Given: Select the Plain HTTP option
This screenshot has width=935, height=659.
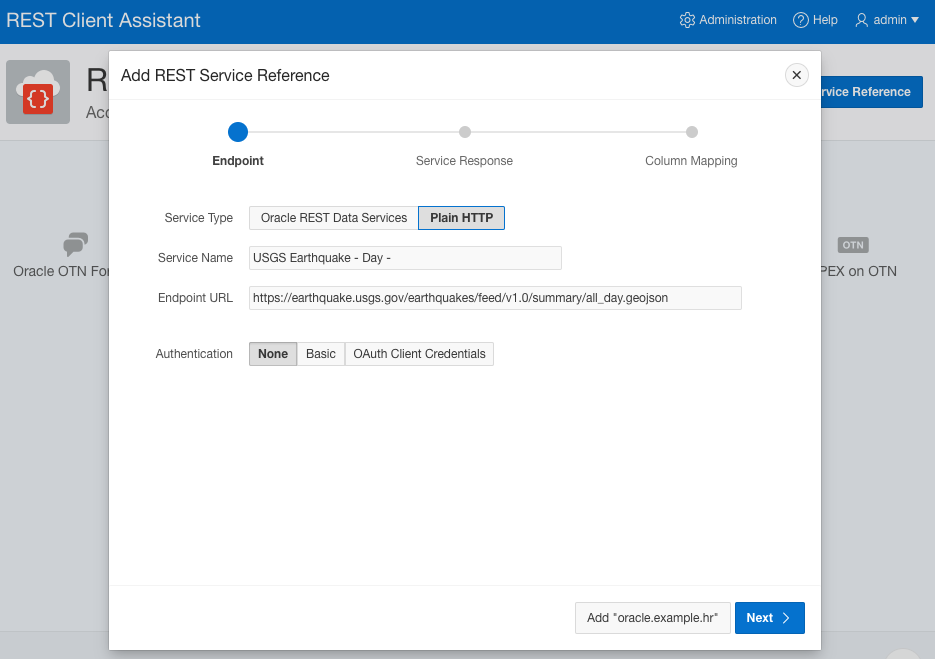Looking at the screenshot, I should tap(461, 217).
